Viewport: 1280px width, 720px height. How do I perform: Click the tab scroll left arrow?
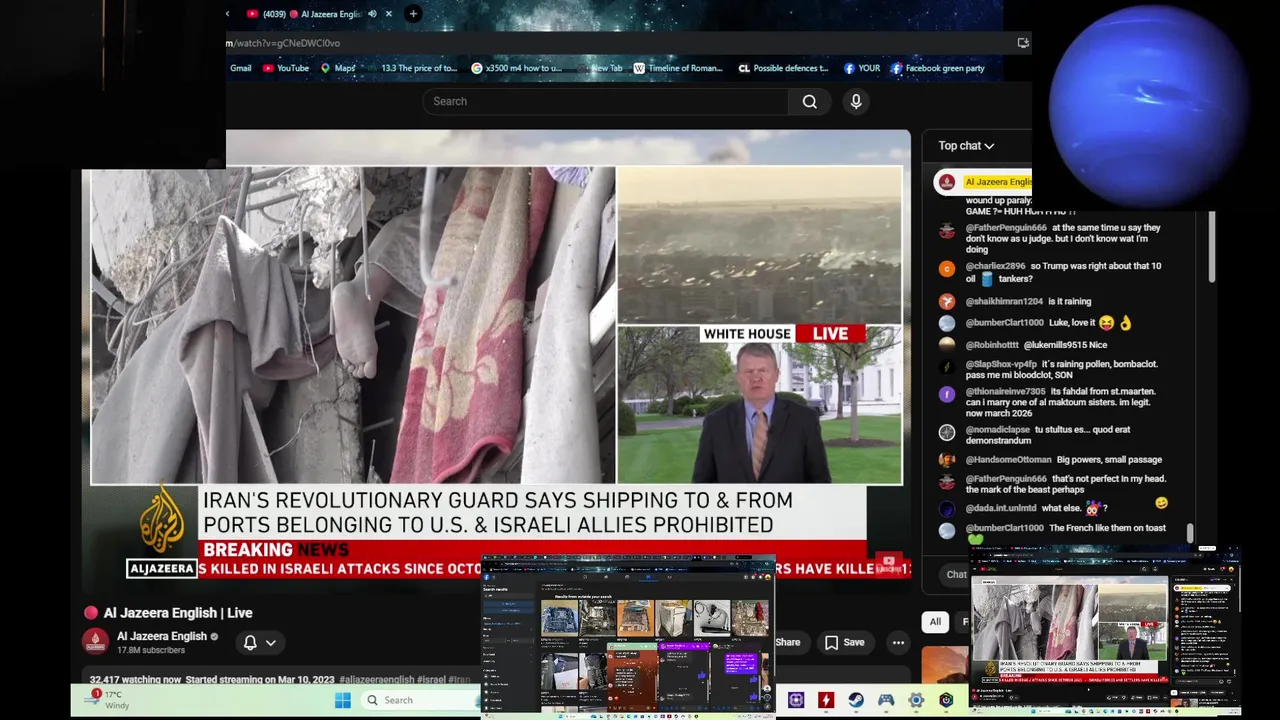(228, 14)
